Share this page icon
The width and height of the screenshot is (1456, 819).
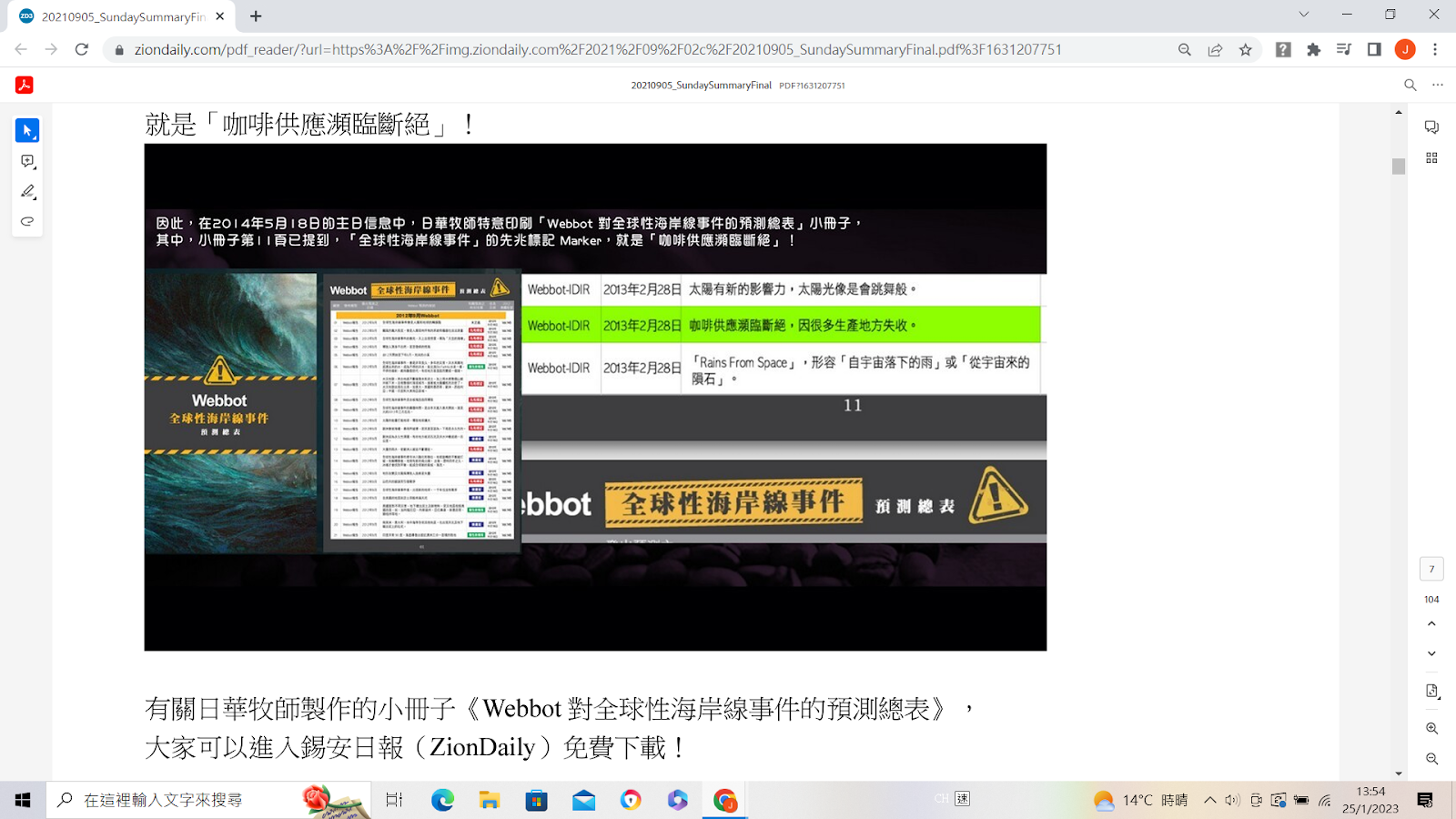(1215, 49)
